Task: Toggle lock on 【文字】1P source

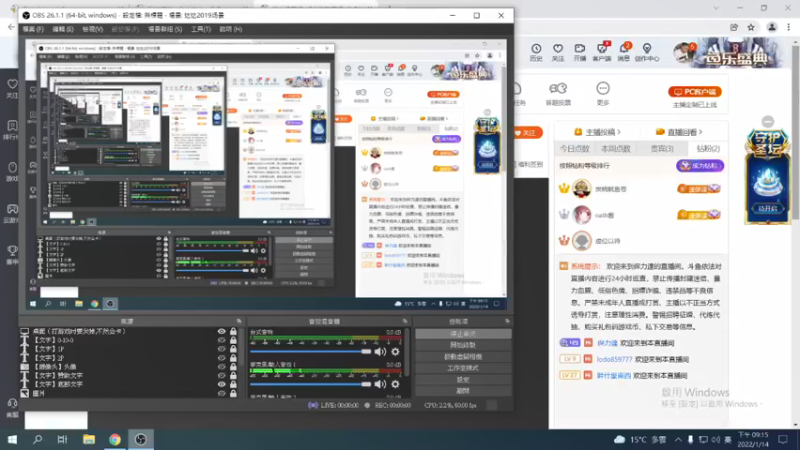Action: pos(233,349)
